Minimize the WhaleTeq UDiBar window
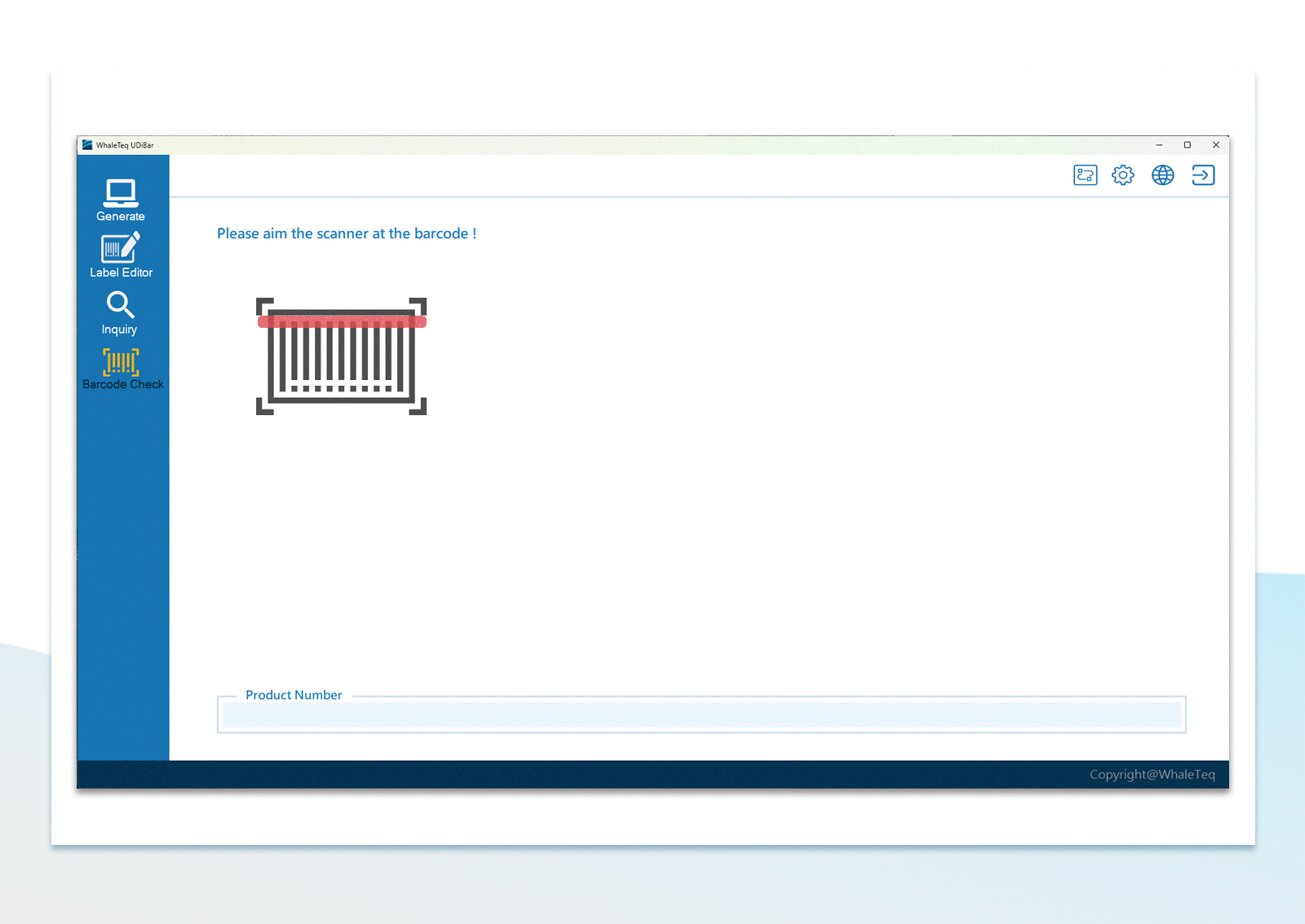Image resolution: width=1305 pixels, height=924 pixels. 1159,145
